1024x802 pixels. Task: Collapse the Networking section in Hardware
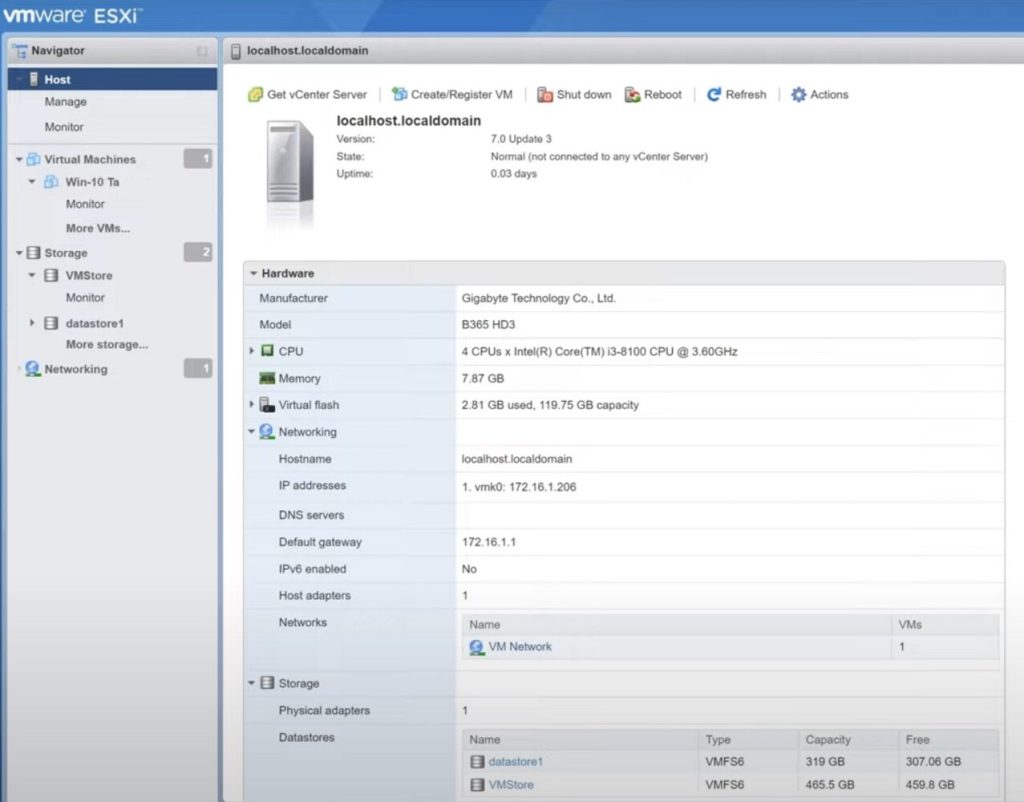click(251, 432)
